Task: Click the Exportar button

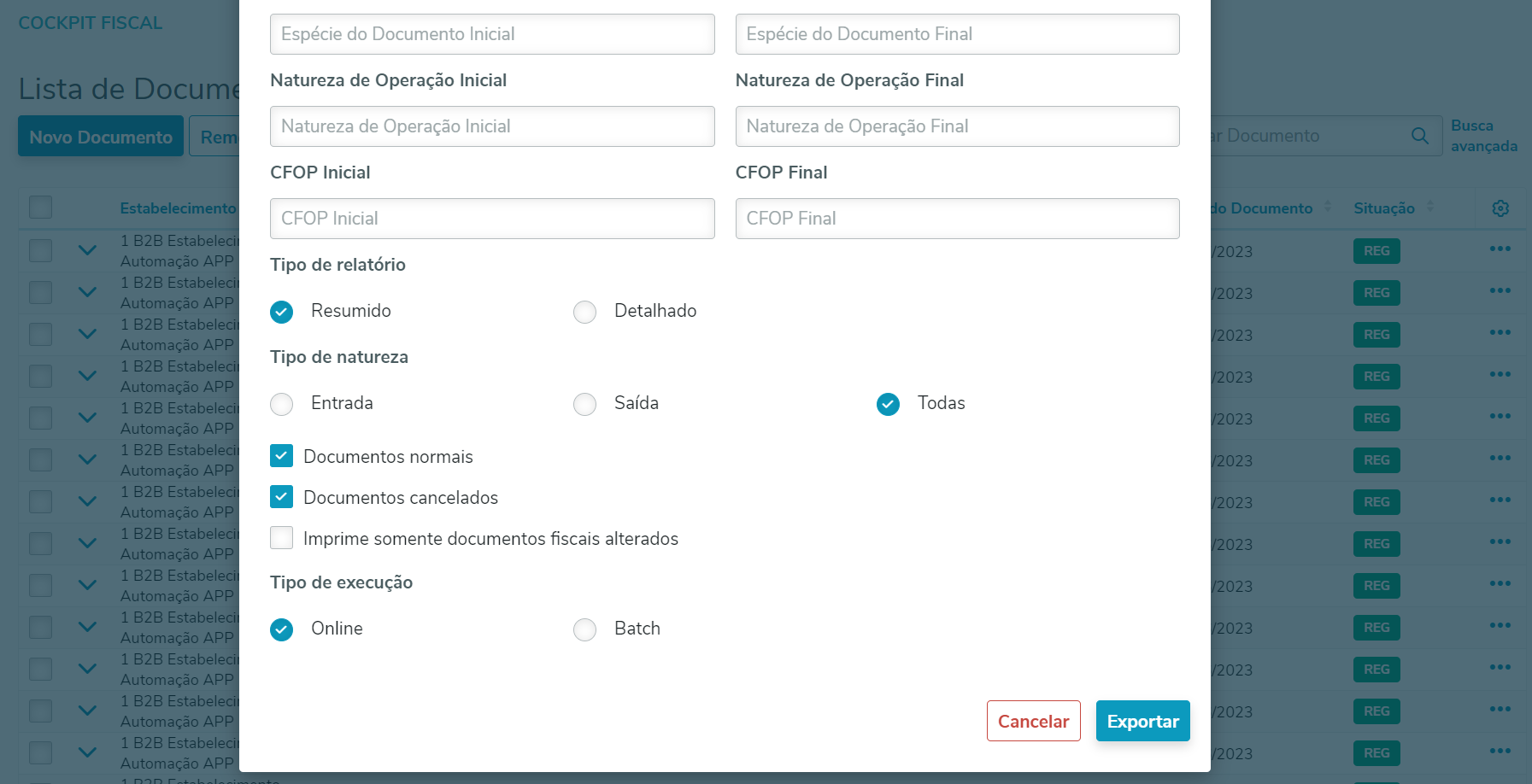Action: [1142, 721]
